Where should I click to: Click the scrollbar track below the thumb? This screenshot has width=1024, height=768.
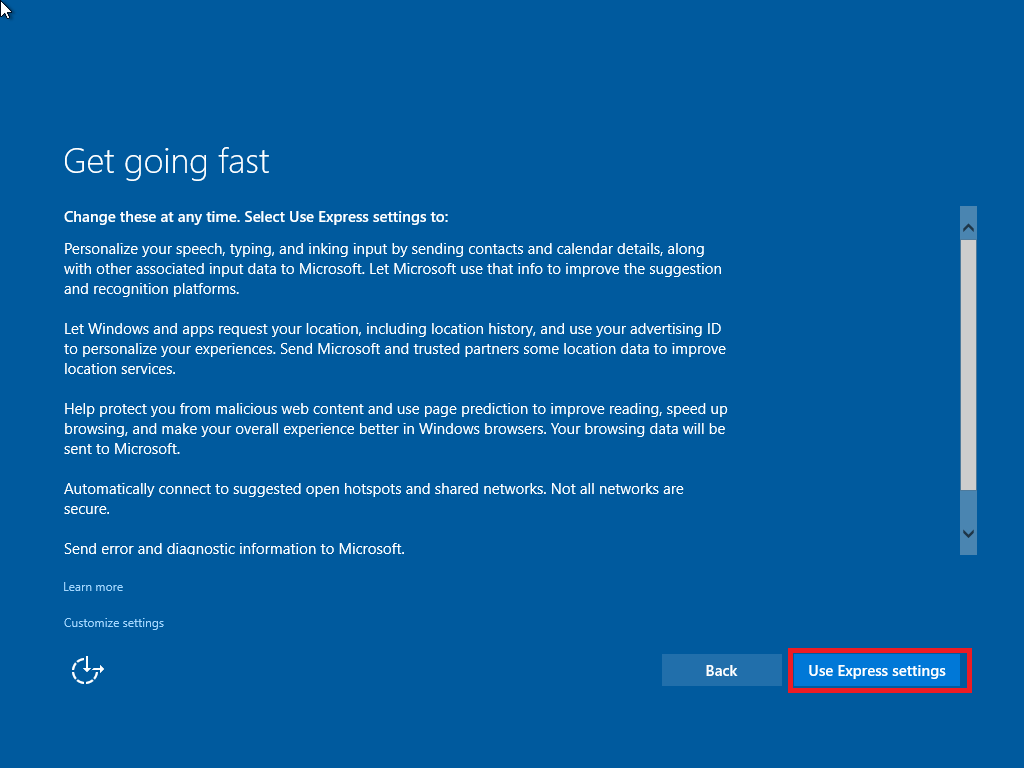pyautogui.click(x=967, y=505)
